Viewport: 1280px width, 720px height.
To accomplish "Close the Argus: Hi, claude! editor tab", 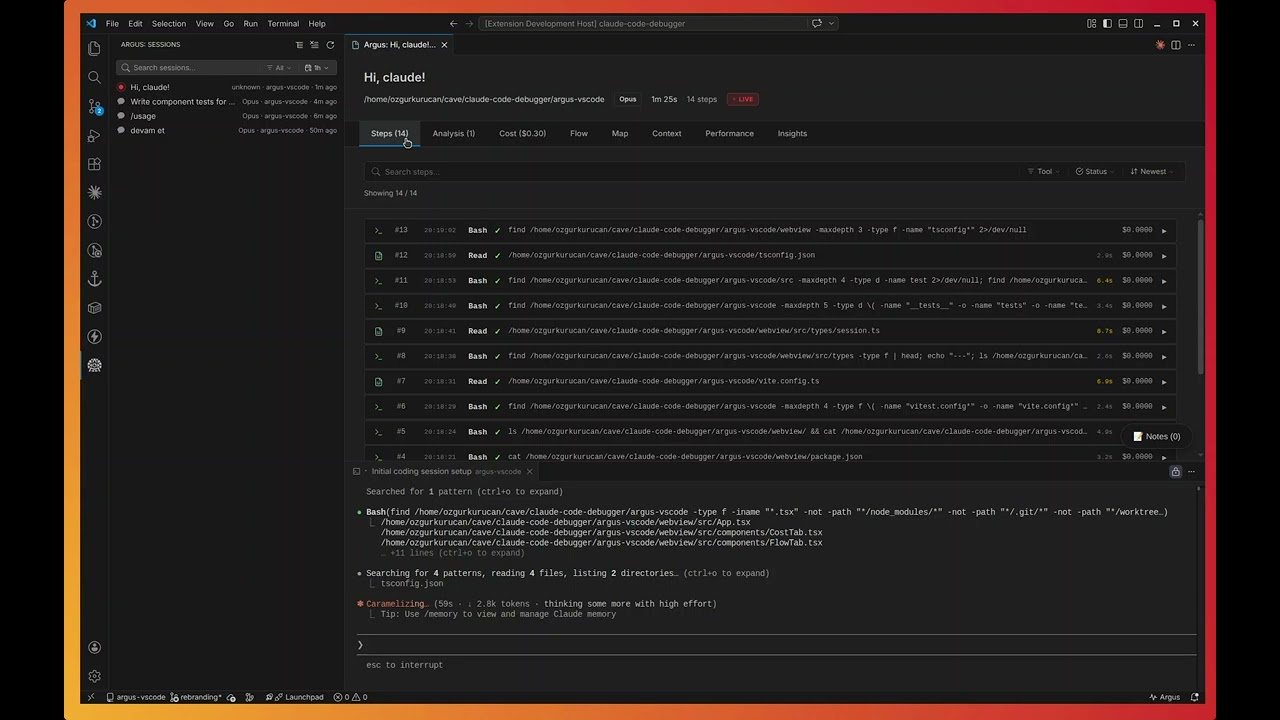I will pyautogui.click(x=444, y=45).
